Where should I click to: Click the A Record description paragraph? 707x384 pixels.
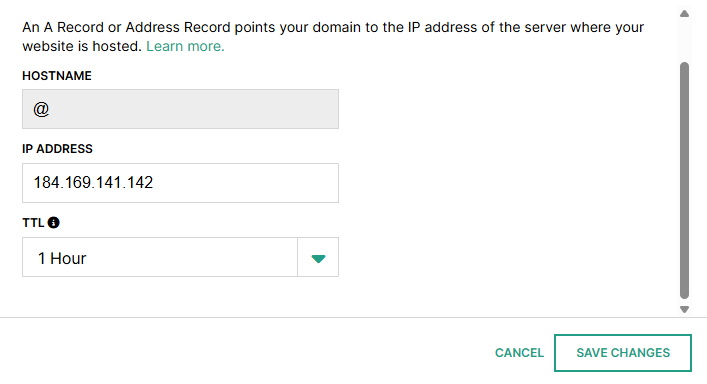333,37
